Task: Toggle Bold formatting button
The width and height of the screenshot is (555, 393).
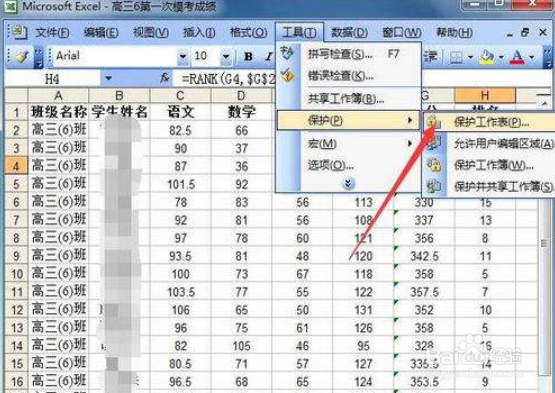Action: point(248,56)
